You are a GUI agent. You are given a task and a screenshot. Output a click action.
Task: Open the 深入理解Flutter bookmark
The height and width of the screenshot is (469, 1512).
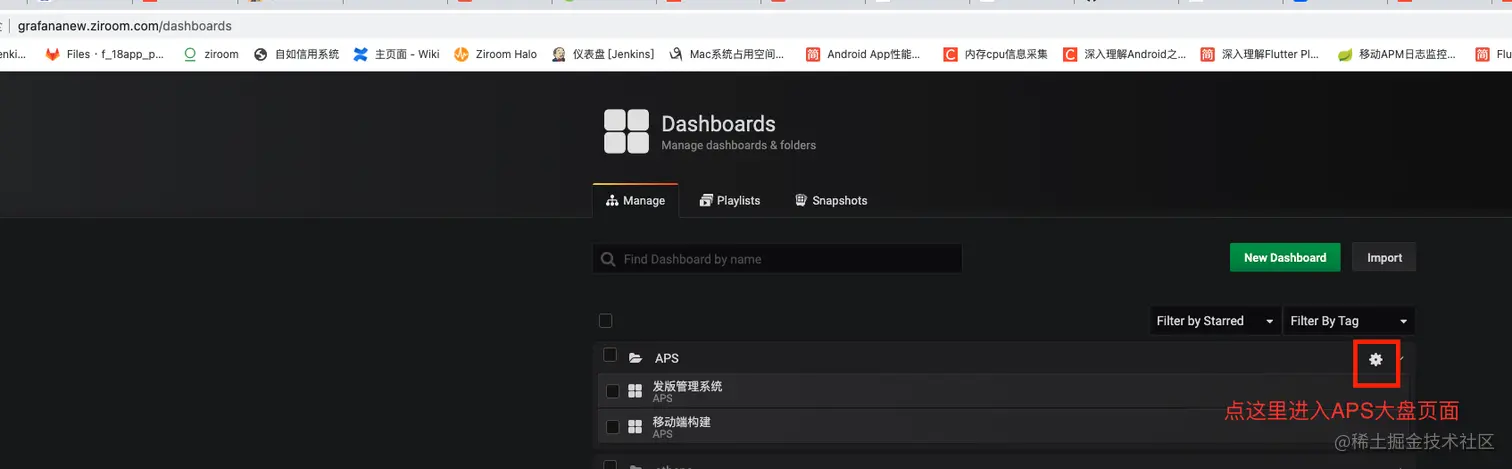point(1260,54)
